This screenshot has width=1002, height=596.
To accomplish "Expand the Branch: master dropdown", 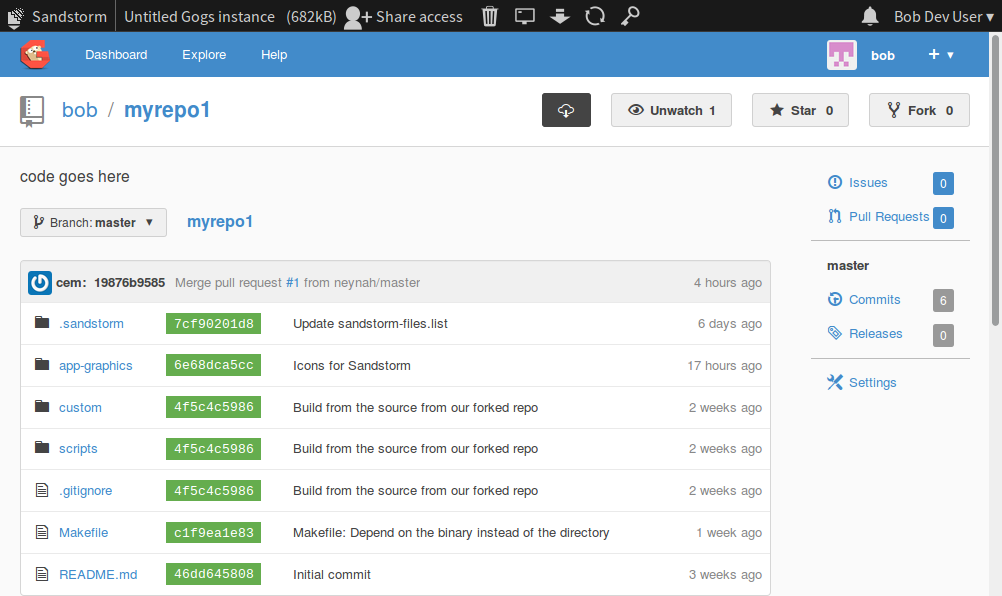I will point(93,222).
